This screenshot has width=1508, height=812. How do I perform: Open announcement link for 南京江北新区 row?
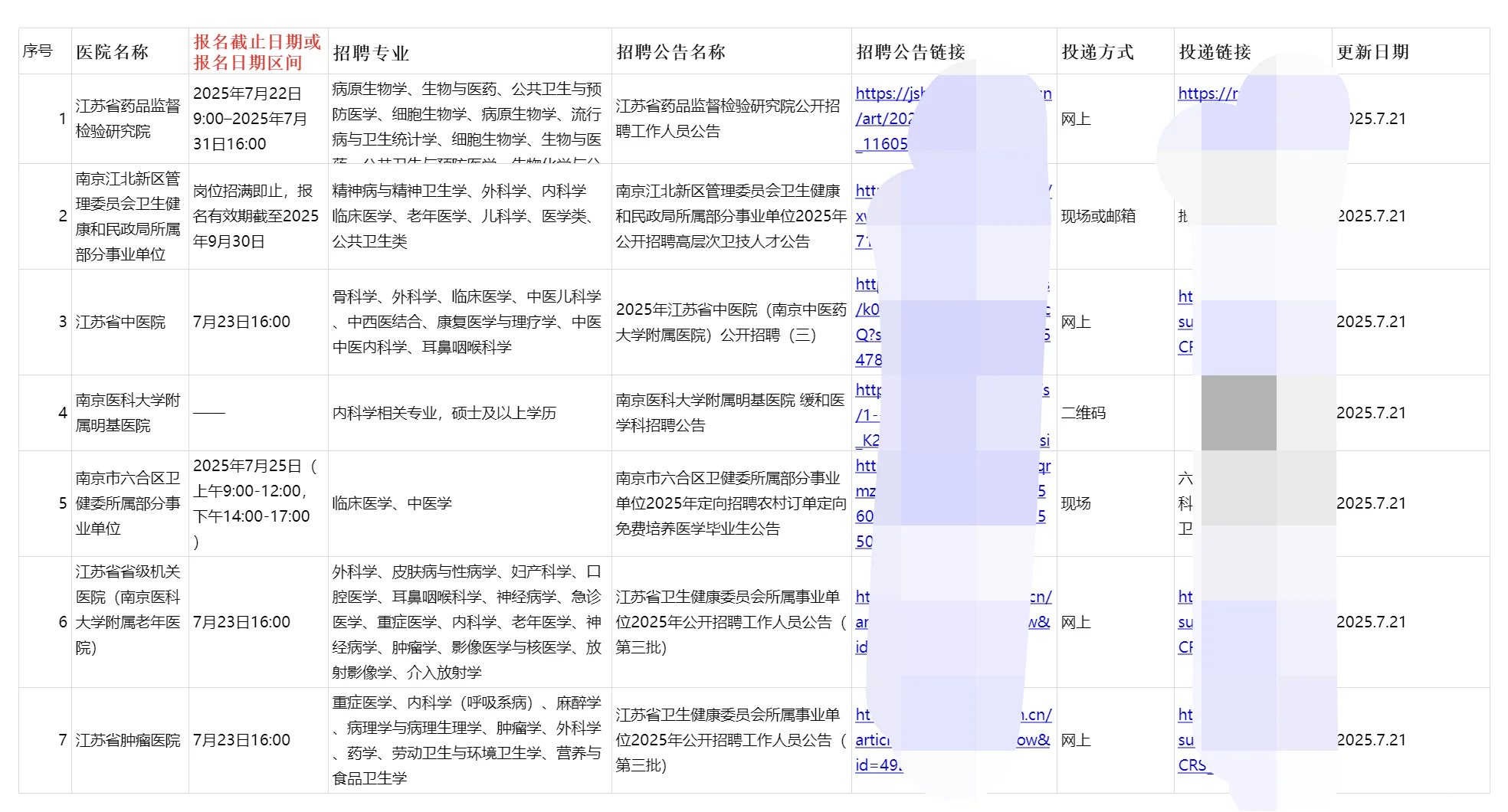[953, 216]
